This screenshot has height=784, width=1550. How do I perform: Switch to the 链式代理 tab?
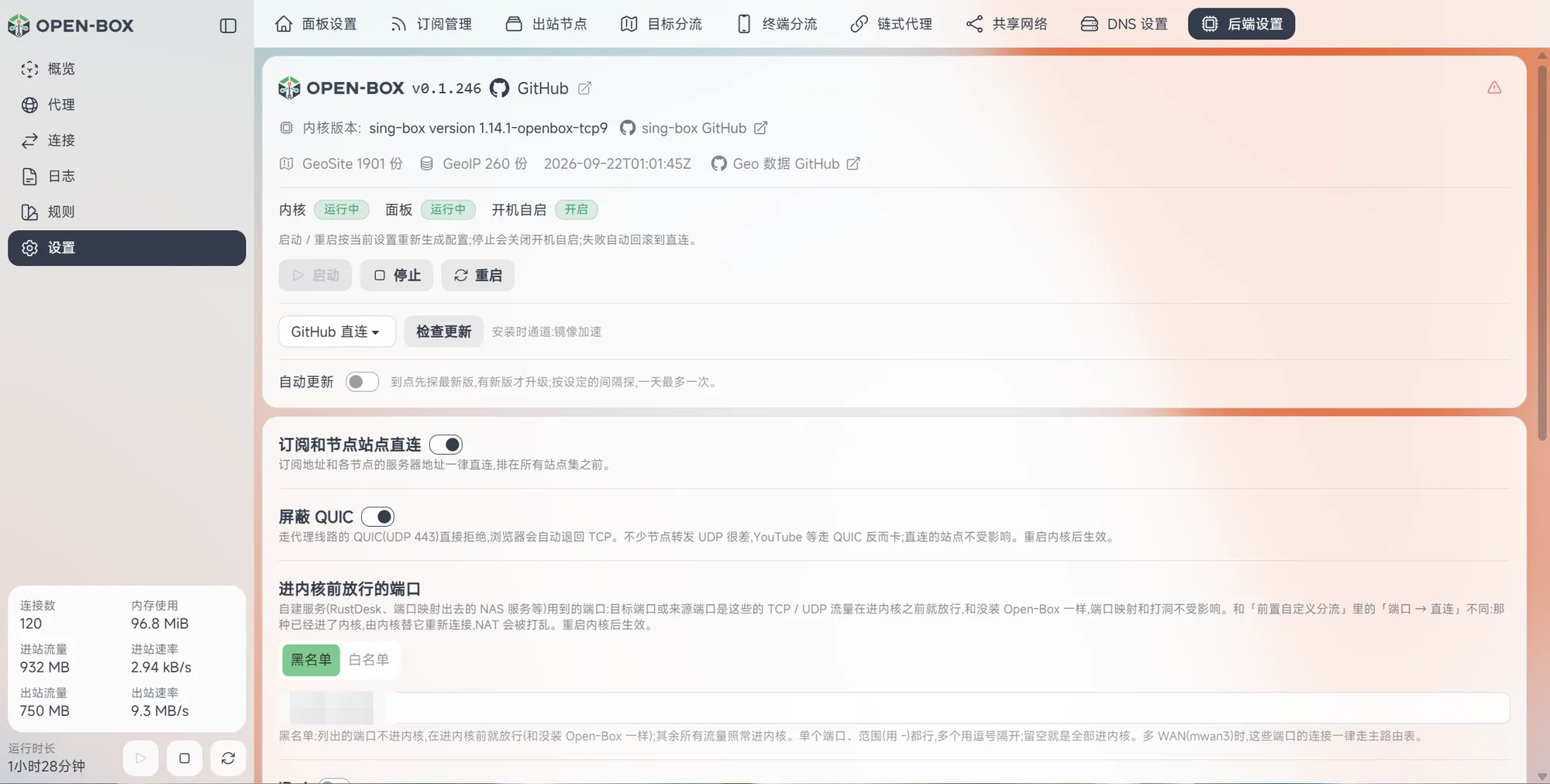point(892,24)
